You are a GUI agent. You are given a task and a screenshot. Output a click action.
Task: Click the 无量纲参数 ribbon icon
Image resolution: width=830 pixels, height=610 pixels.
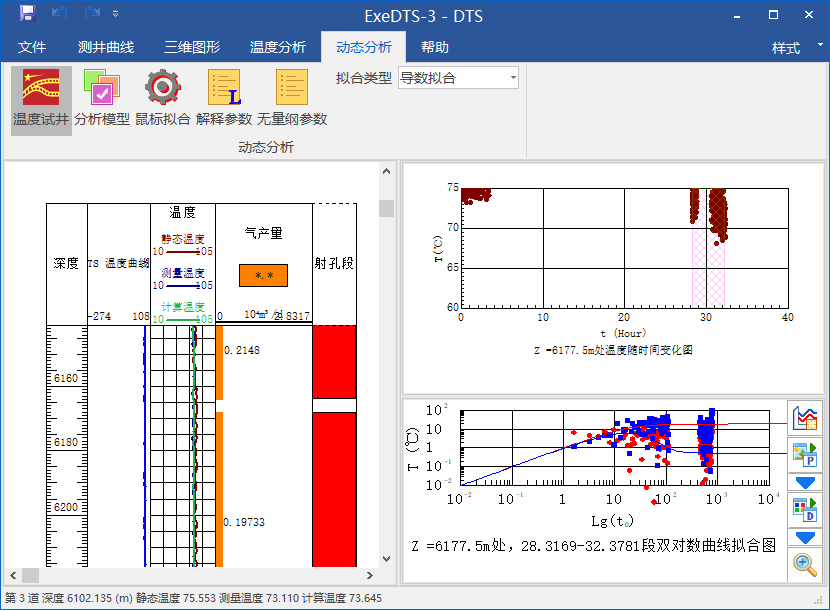(x=292, y=100)
